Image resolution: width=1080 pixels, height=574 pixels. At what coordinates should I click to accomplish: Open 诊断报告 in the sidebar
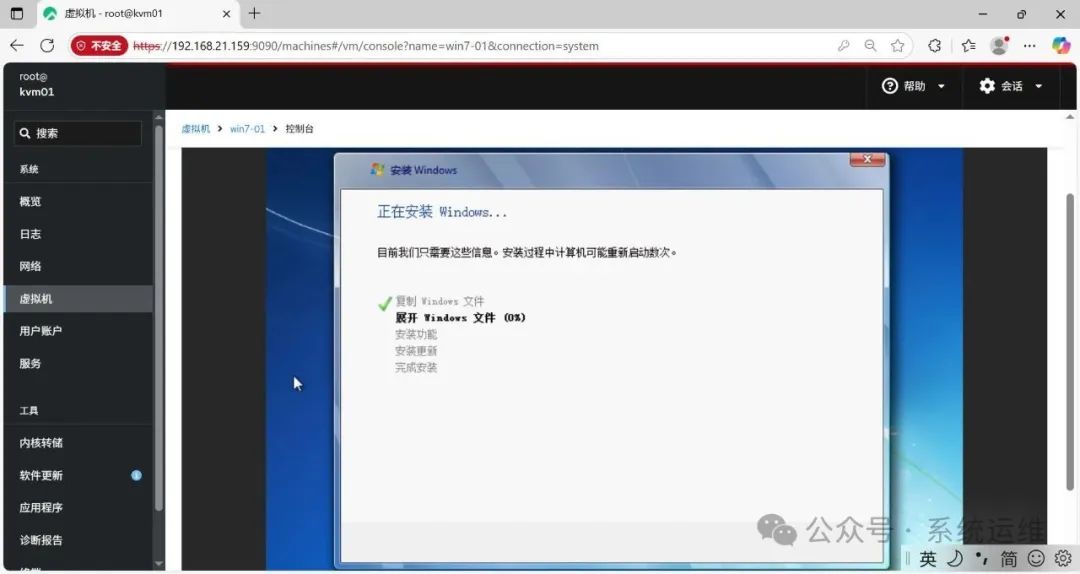[78, 540]
